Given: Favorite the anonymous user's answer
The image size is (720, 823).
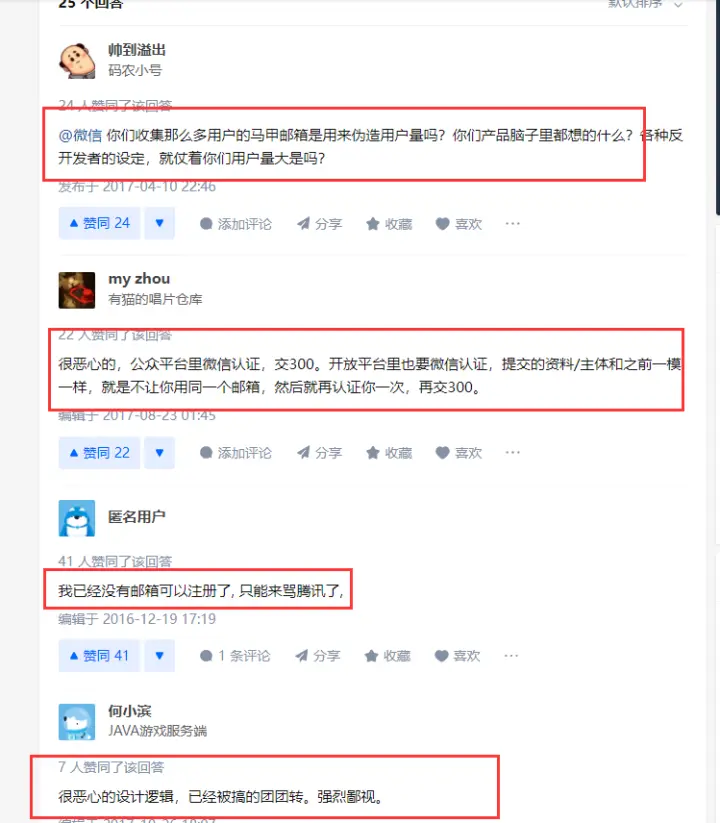Looking at the screenshot, I should tap(387, 656).
